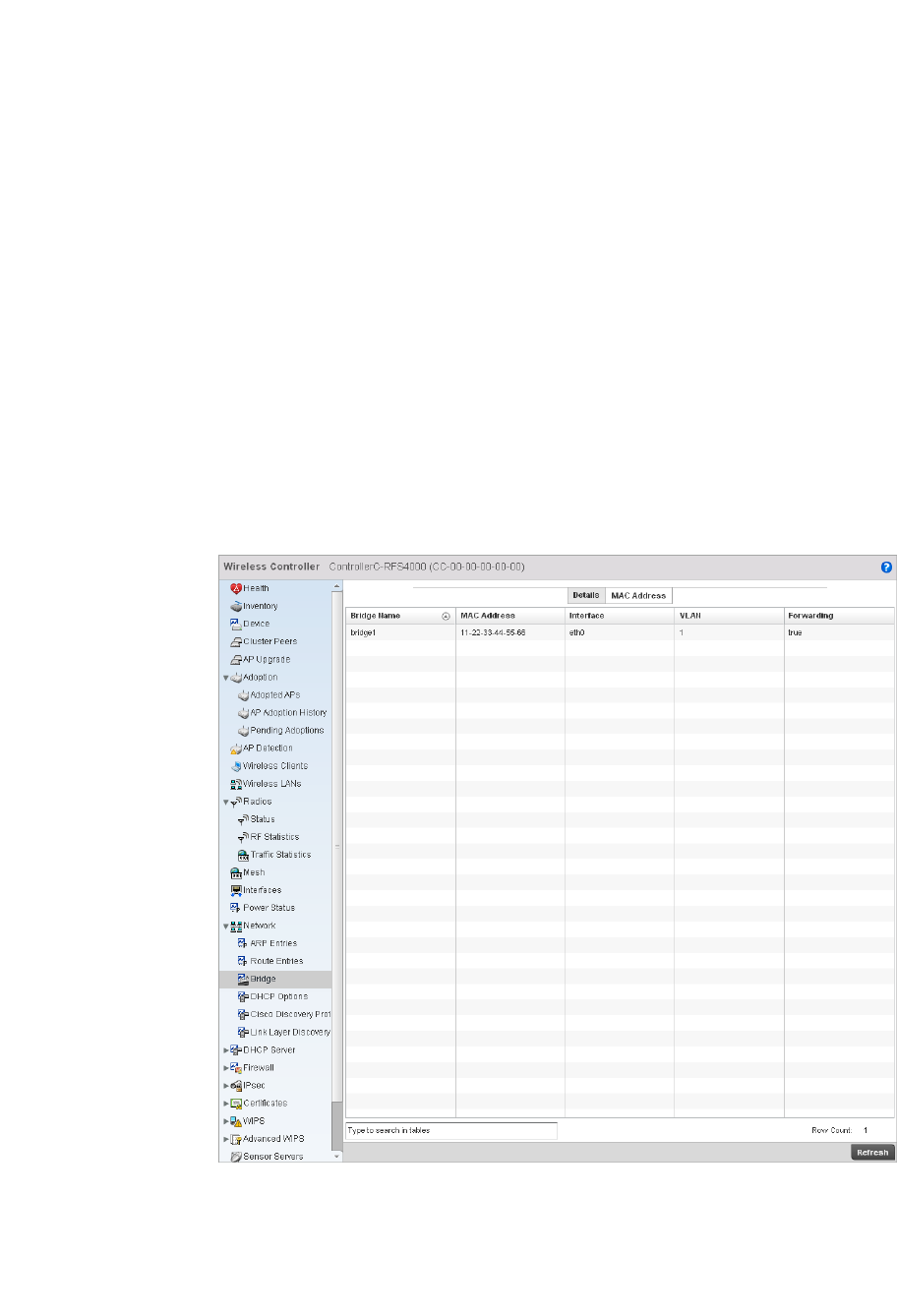Viewport: 897px width, 1316px height.
Task: Click the Refresh button
Action: pyautogui.click(x=872, y=1153)
